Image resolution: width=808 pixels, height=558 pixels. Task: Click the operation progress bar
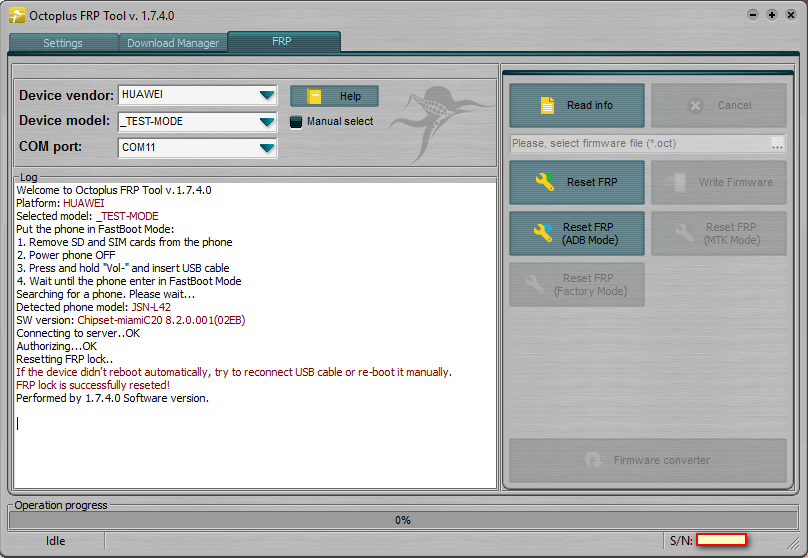point(403,520)
